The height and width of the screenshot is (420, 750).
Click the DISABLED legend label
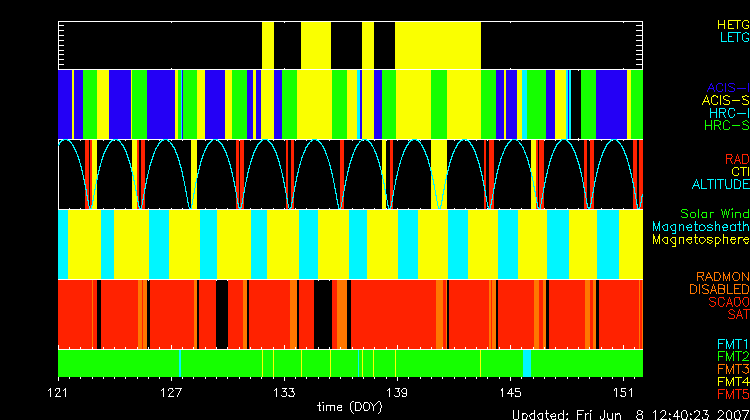coord(719,290)
